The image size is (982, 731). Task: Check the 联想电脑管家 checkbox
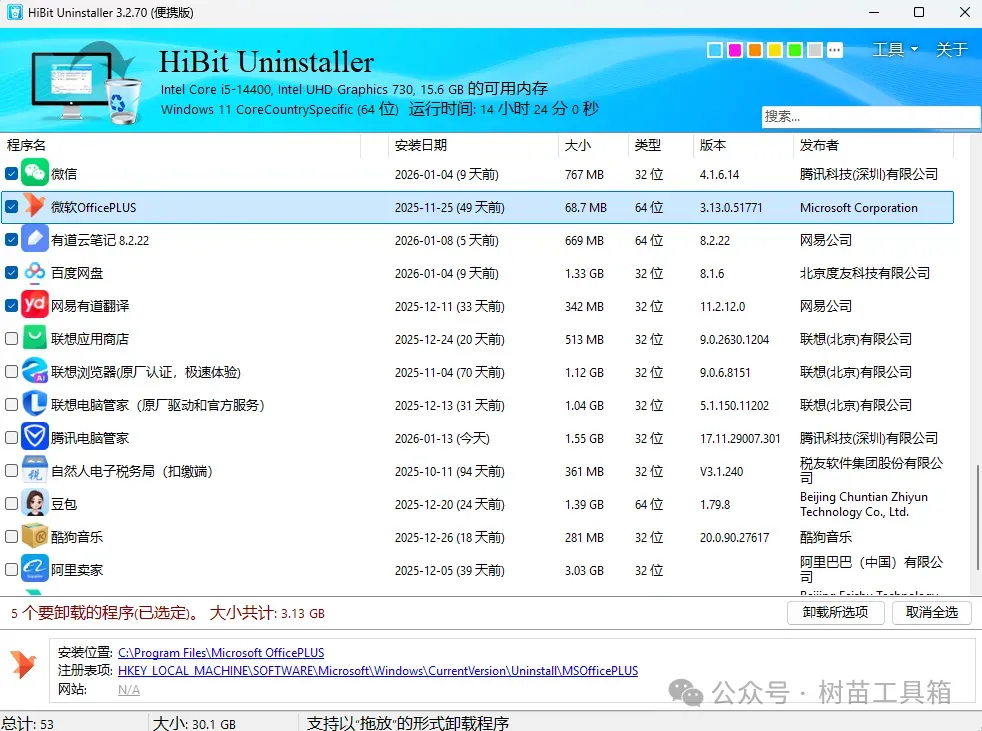pyautogui.click(x=11, y=405)
